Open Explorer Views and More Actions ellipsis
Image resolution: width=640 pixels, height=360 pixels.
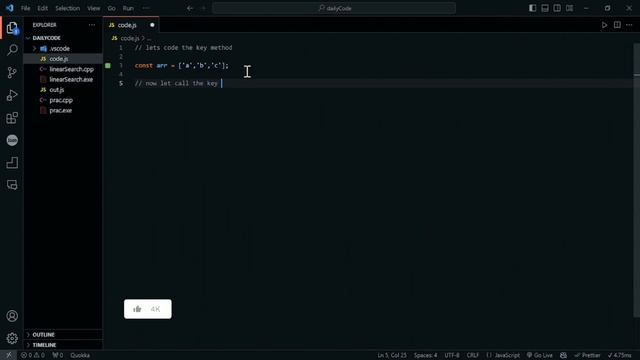pyautogui.click(x=92, y=25)
